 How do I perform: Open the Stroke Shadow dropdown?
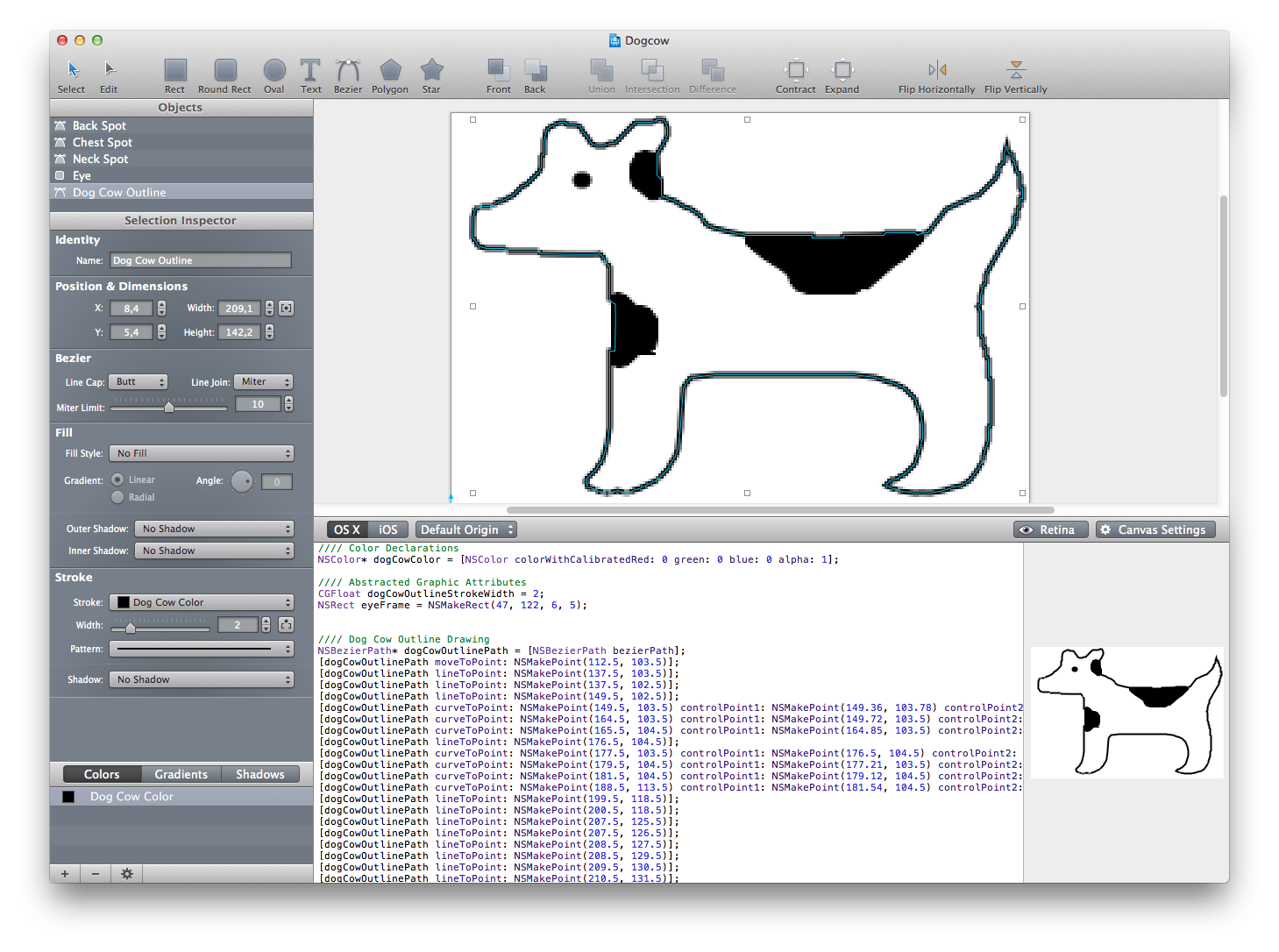[202, 679]
